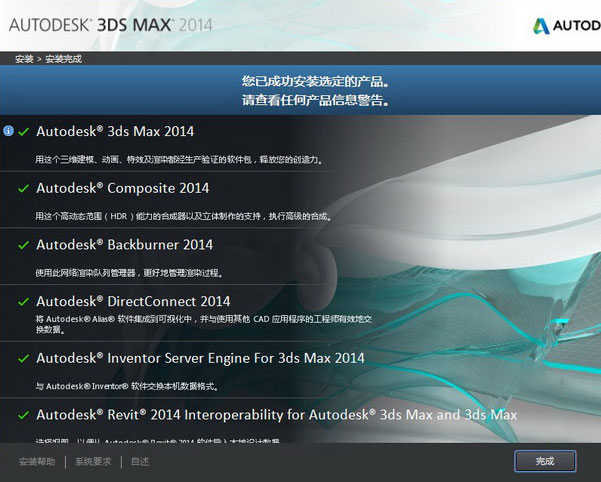Select the Autodesk 3ds Max 2014 product title
The height and width of the screenshot is (482, 601).
[115, 131]
